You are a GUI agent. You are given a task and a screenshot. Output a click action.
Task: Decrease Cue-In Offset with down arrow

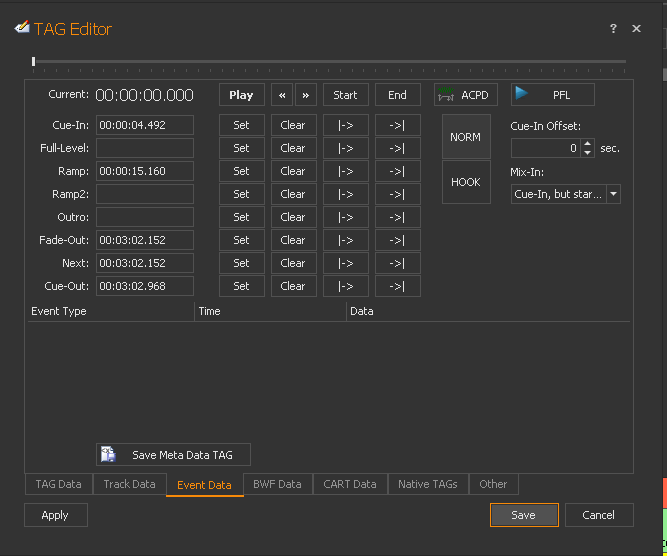tap(587, 152)
